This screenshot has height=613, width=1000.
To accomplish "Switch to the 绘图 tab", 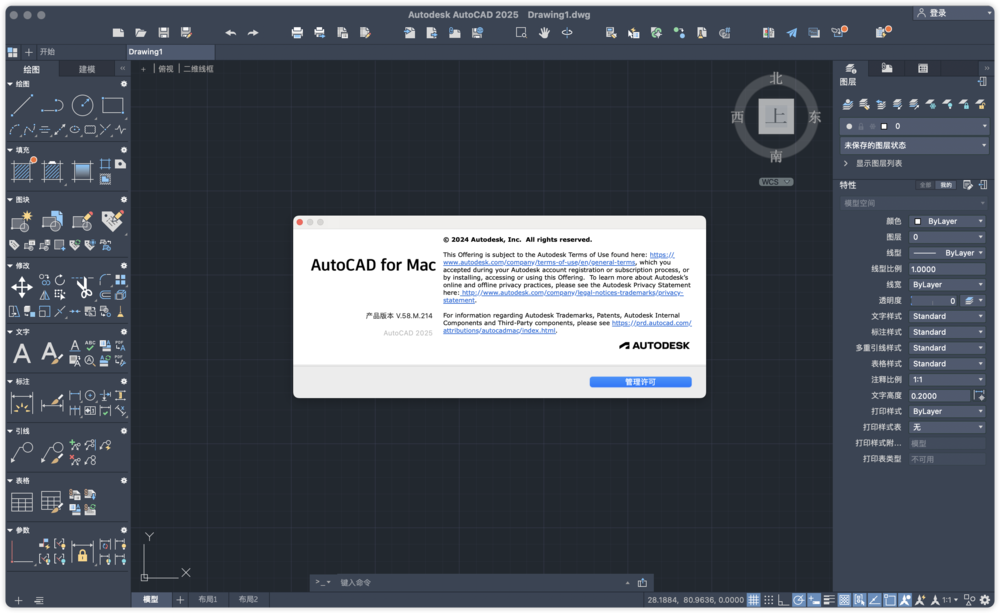I will [32, 69].
